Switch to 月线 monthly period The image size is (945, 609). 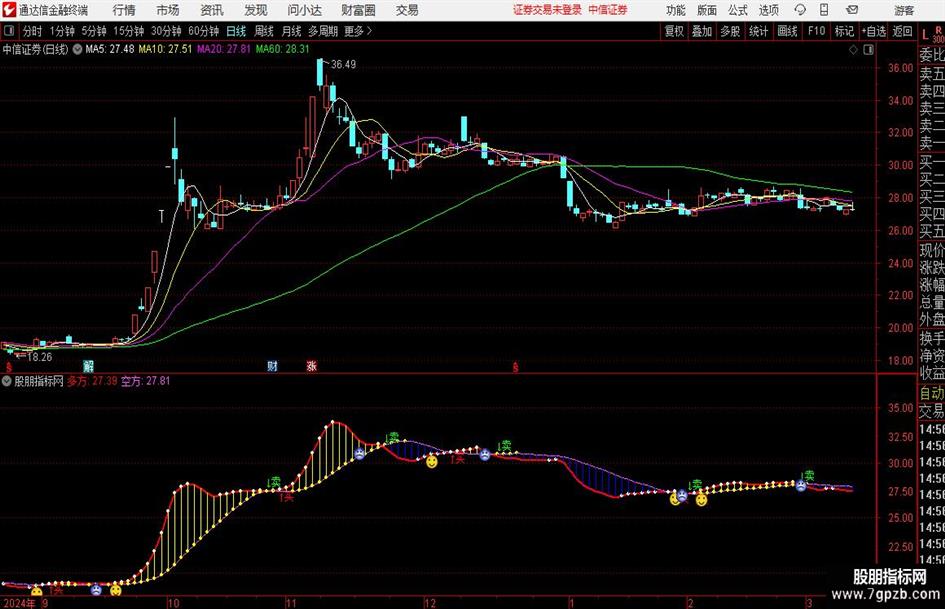(x=291, y=31)
